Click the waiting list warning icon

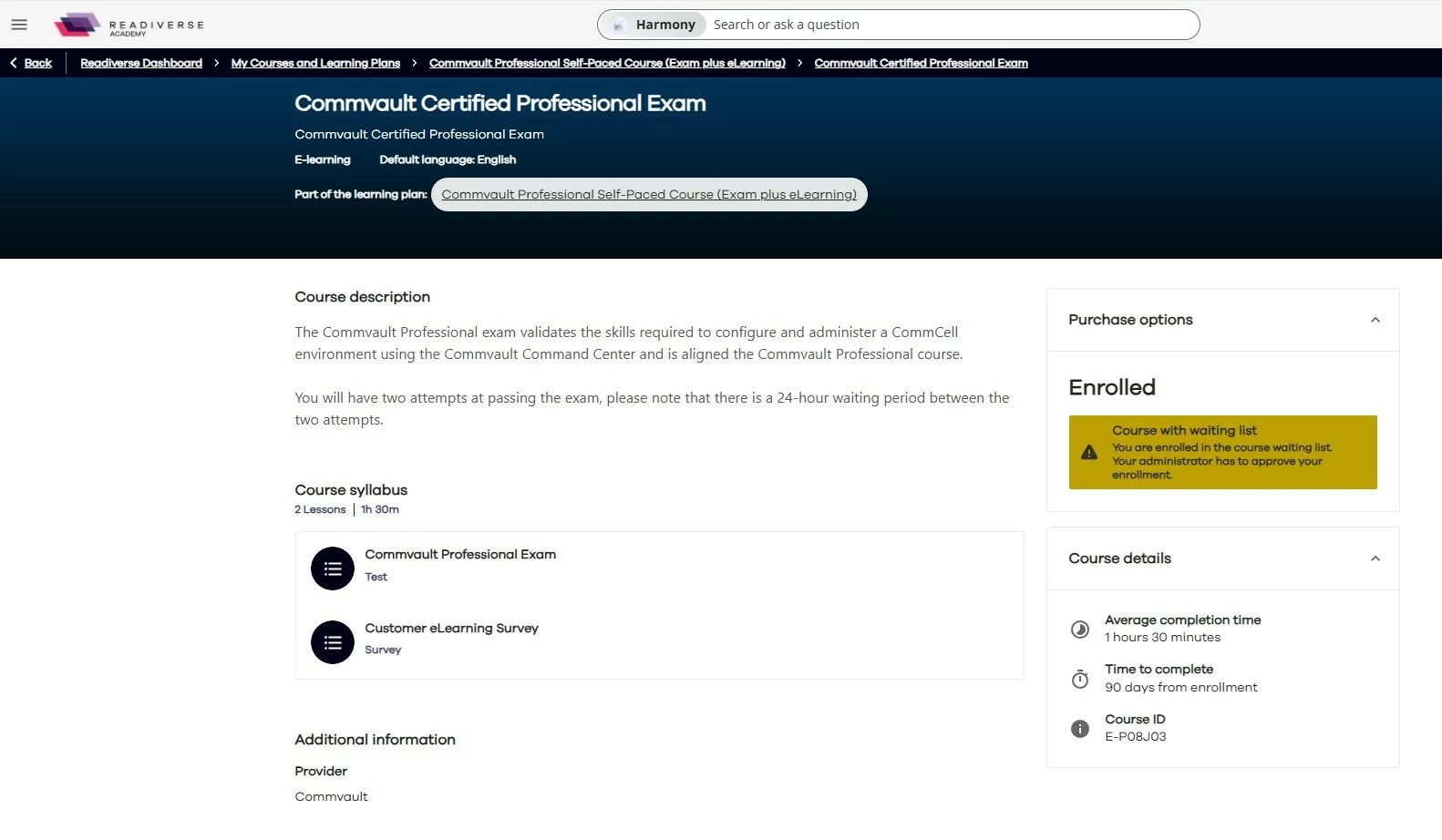tap(1089, 452)
